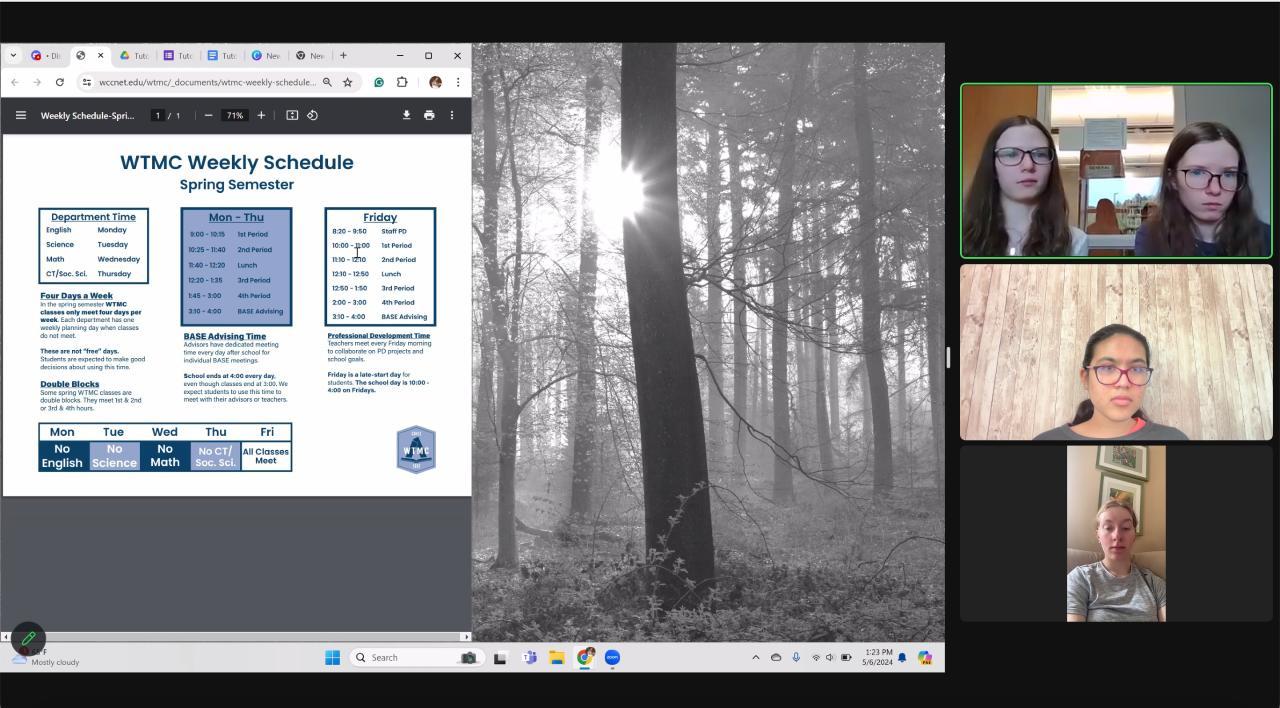This screenshot has width=1280, height=708.
Task: Click the zoom magnifier in address bar
Action: pyautogui.click(x=327, y=82)
